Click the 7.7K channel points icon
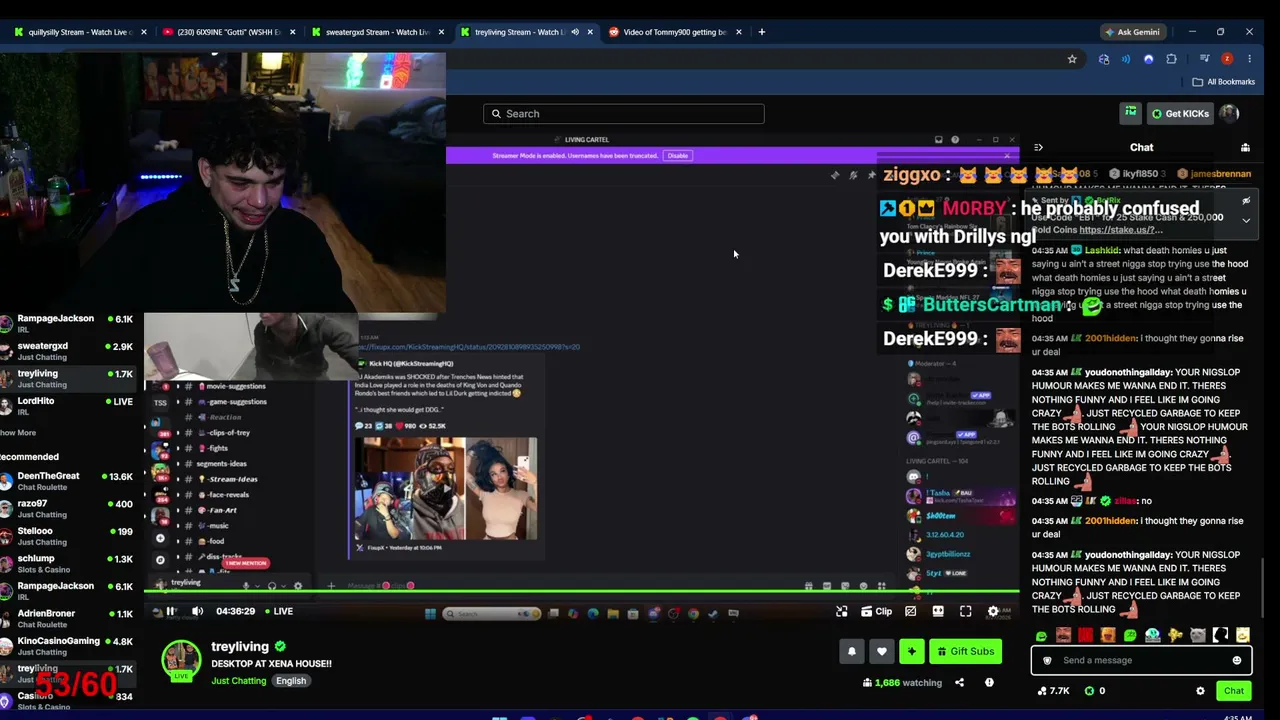Viewport: 1280px width, 720px height. coord(1042,691)
